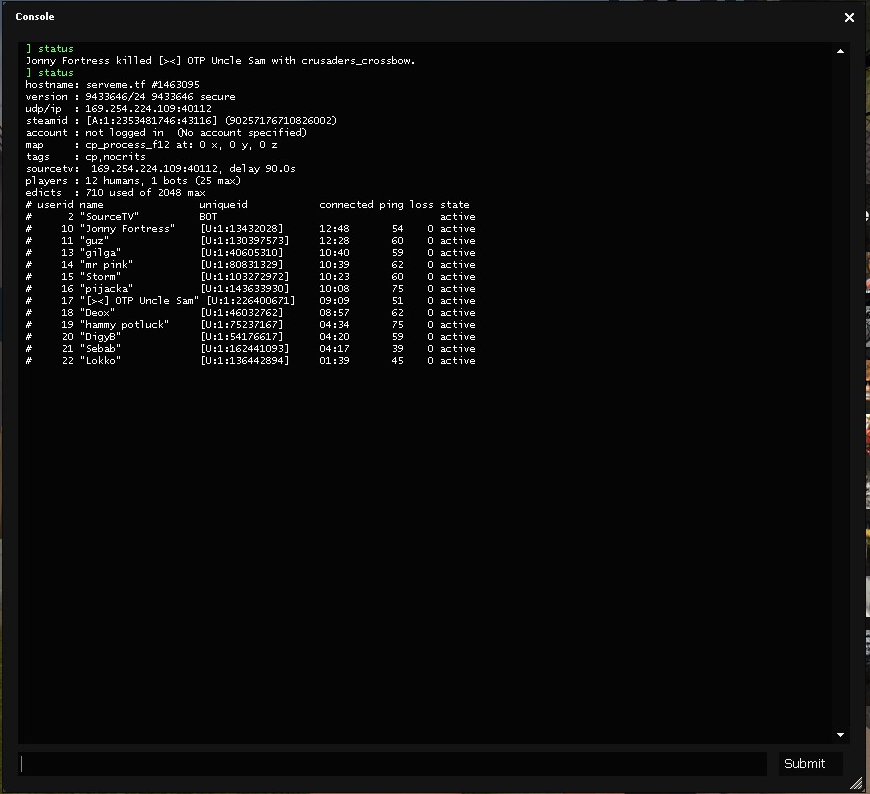The height and width of the screenshot is (794, 870).
Task: Click the uniqueid [U:1:136442894] of Lokko
Action: point(244,361)
